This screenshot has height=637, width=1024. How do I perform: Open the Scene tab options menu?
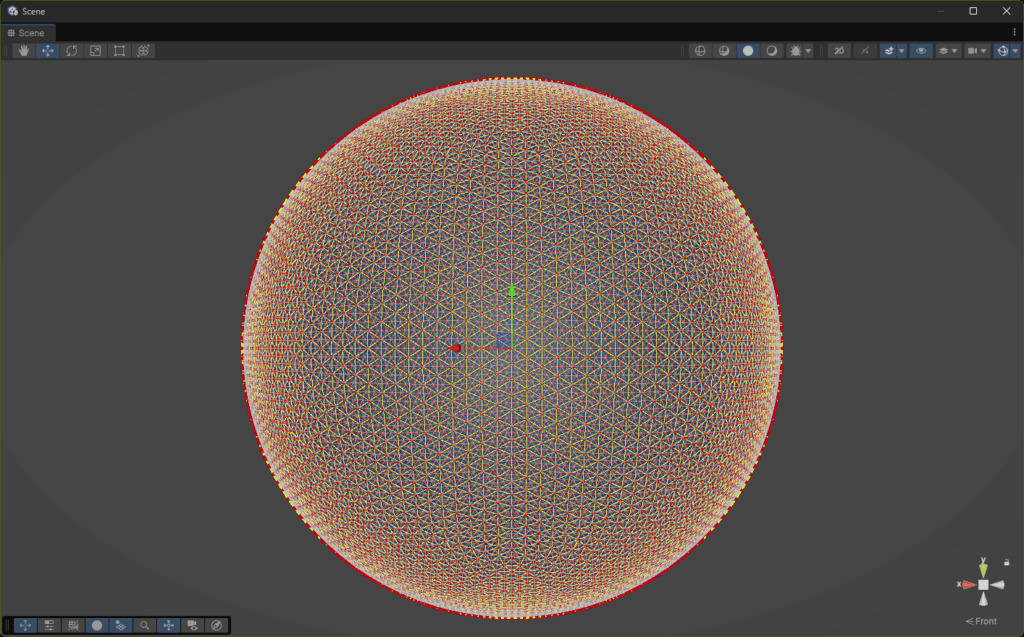[x=1014, y=33]
